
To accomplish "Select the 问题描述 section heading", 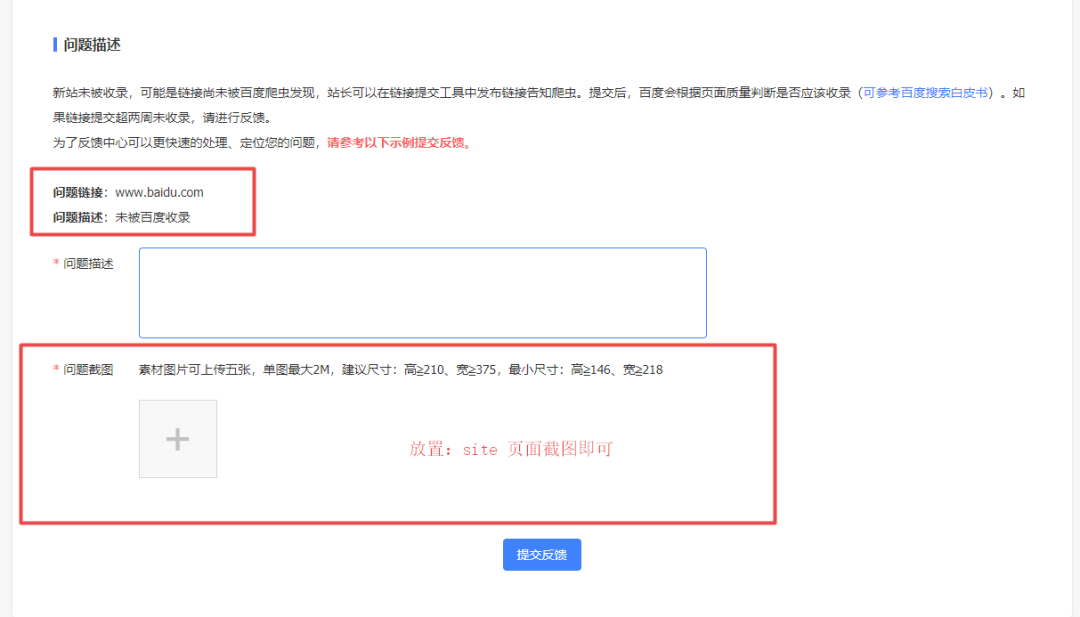I will (x=93, y=44).
